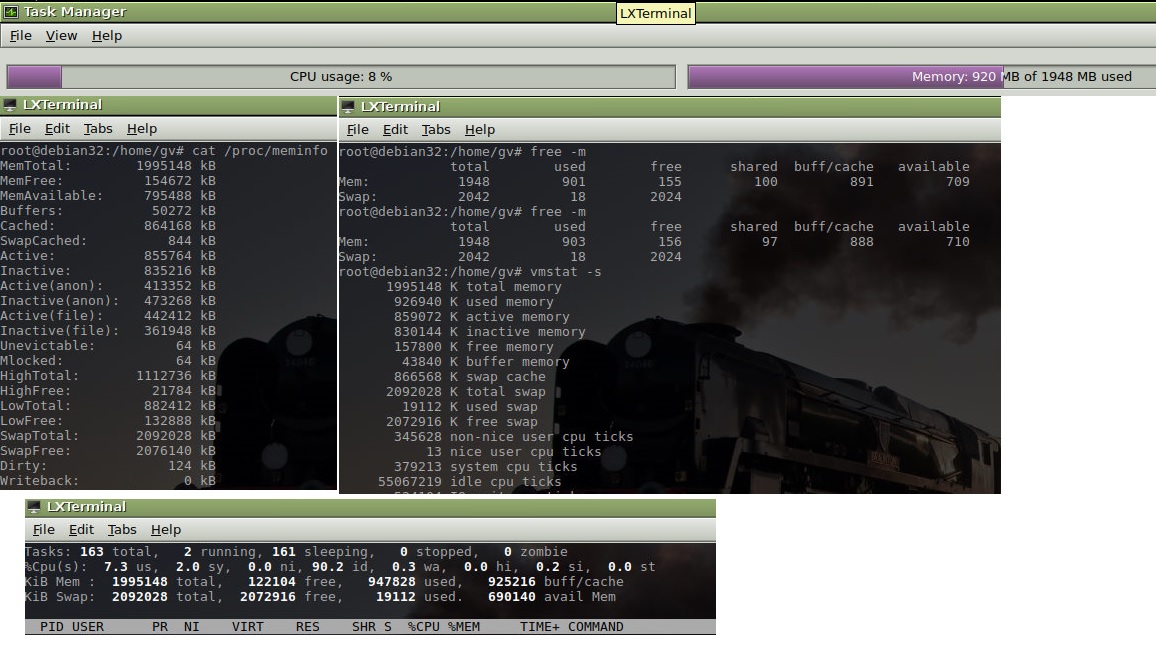The width and height of the screenshot is (1156, 648).
Task: Click the CPU usage progress bar
Action: (x=341, y=76)
